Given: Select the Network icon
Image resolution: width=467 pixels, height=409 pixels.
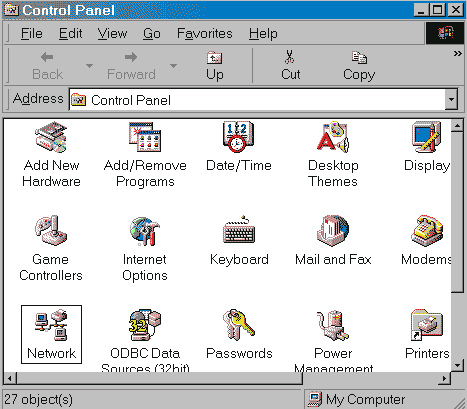Looking at the screenshot, I should (x=51, y=325).
